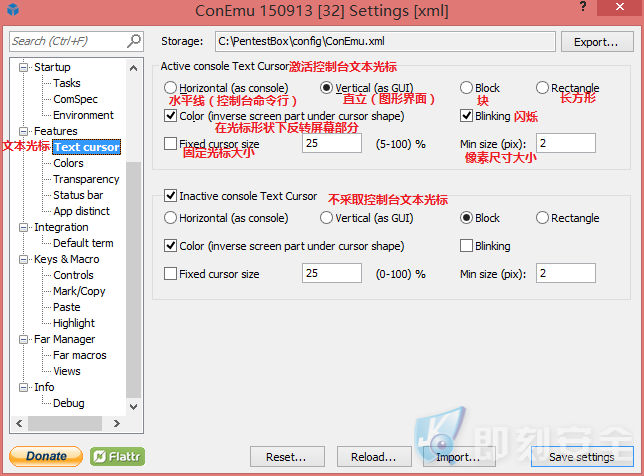Collapse the Features tree node
644x476 pixels.
coord(24,131)
